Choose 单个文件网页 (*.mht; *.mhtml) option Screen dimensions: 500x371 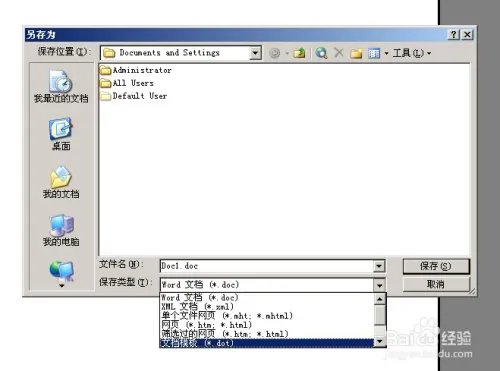[x=266, y=315]
